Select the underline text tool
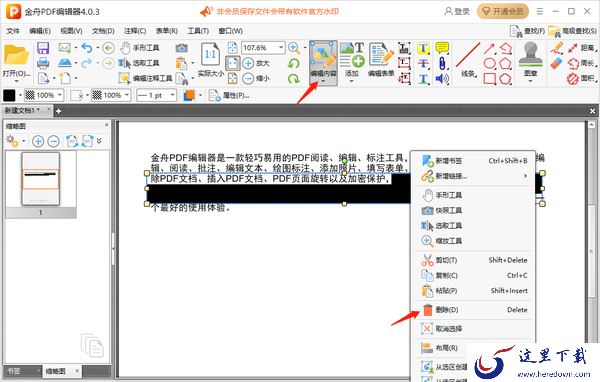600x382 pixels. coord(423,79)
